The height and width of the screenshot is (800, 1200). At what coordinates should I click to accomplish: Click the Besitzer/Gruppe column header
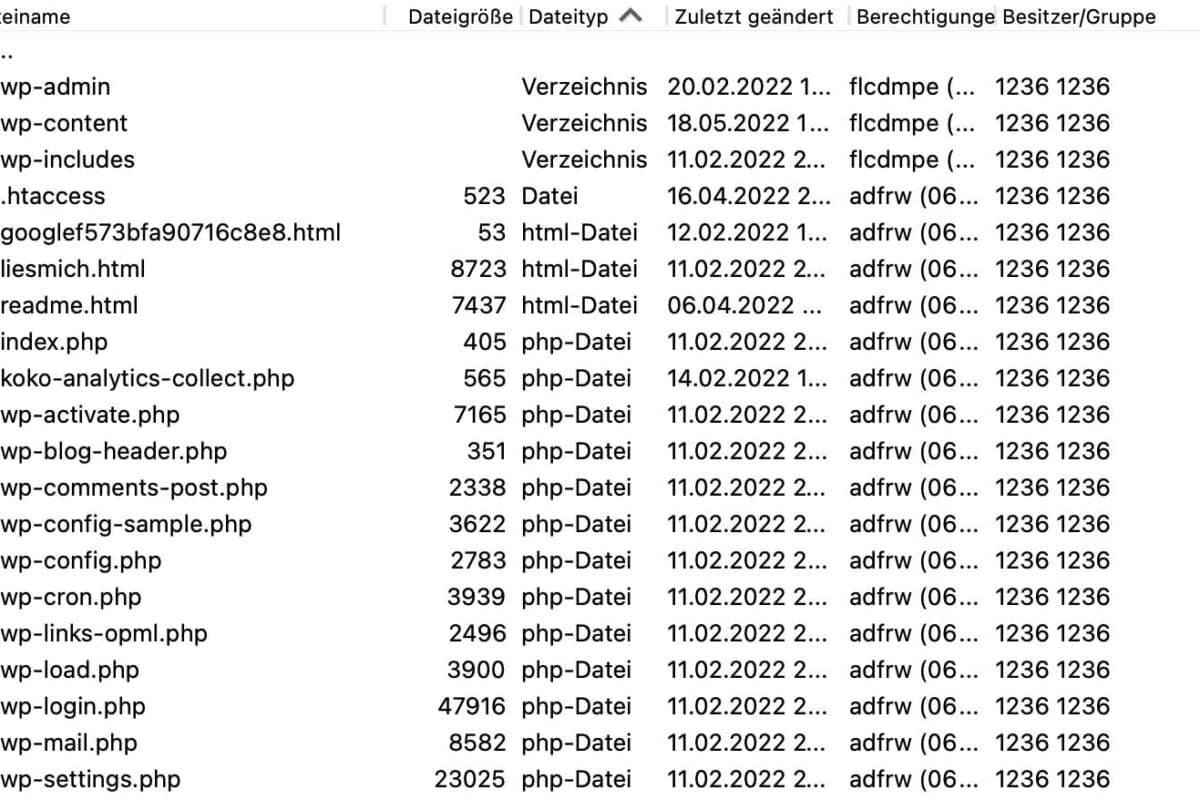(x=1078, y=17)
